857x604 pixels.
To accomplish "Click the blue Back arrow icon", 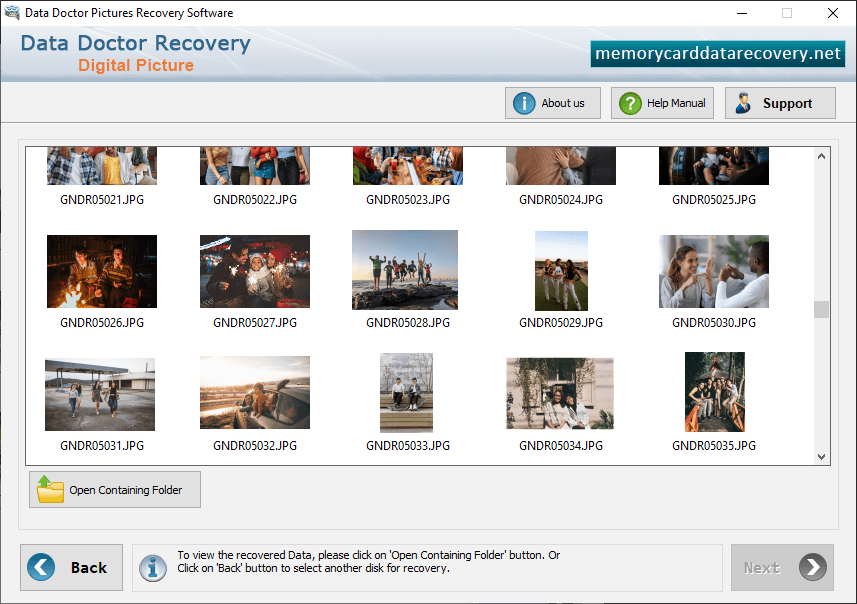I will [x=41, y=567].
